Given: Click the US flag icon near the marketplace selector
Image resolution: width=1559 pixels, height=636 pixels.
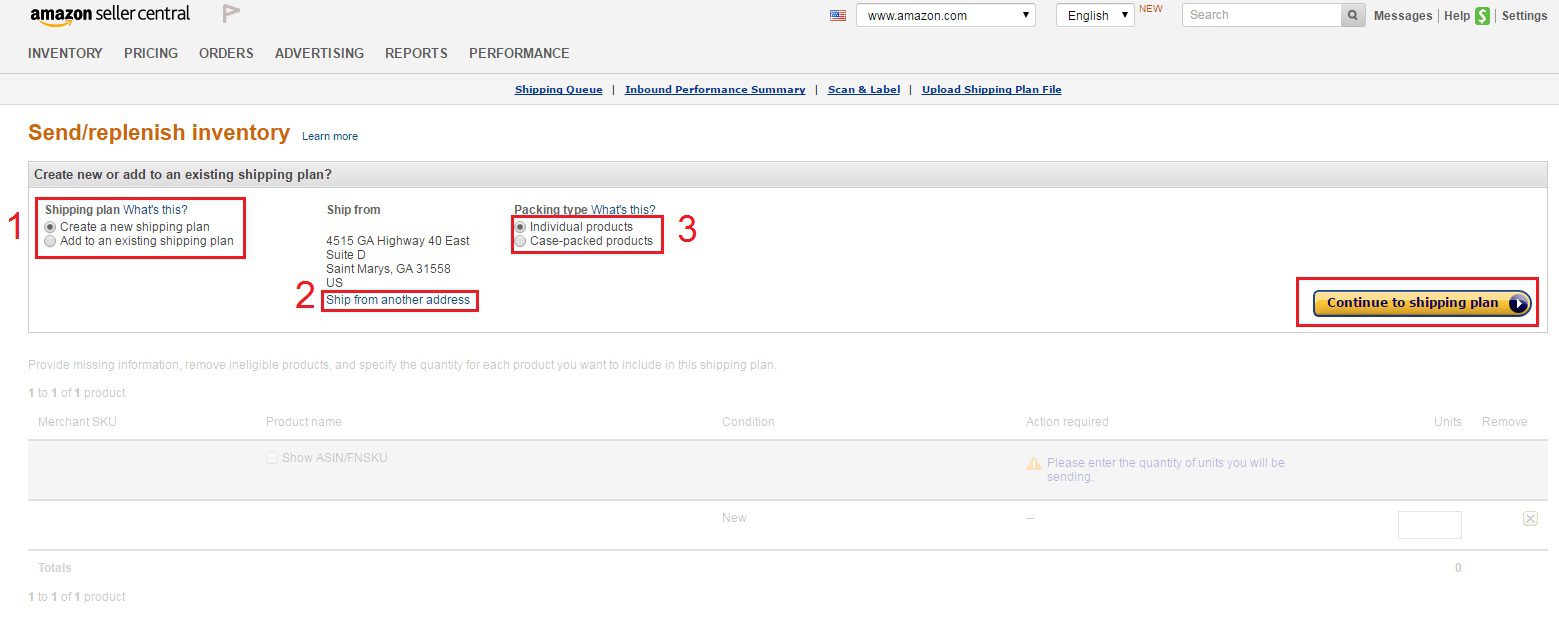Looking at the screenshot, I should 838,15.
